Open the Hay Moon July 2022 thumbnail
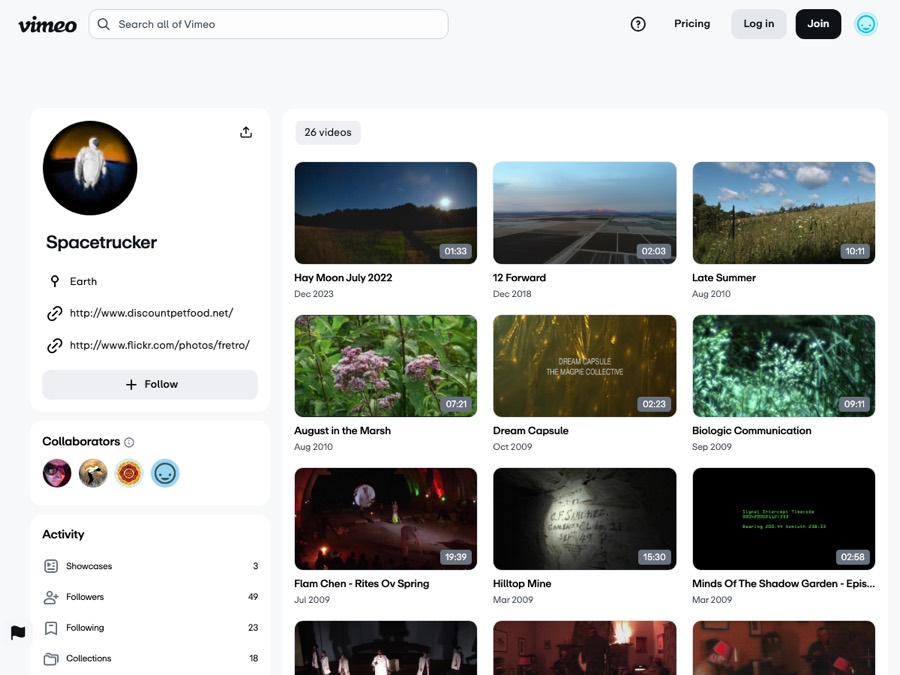 386,213
